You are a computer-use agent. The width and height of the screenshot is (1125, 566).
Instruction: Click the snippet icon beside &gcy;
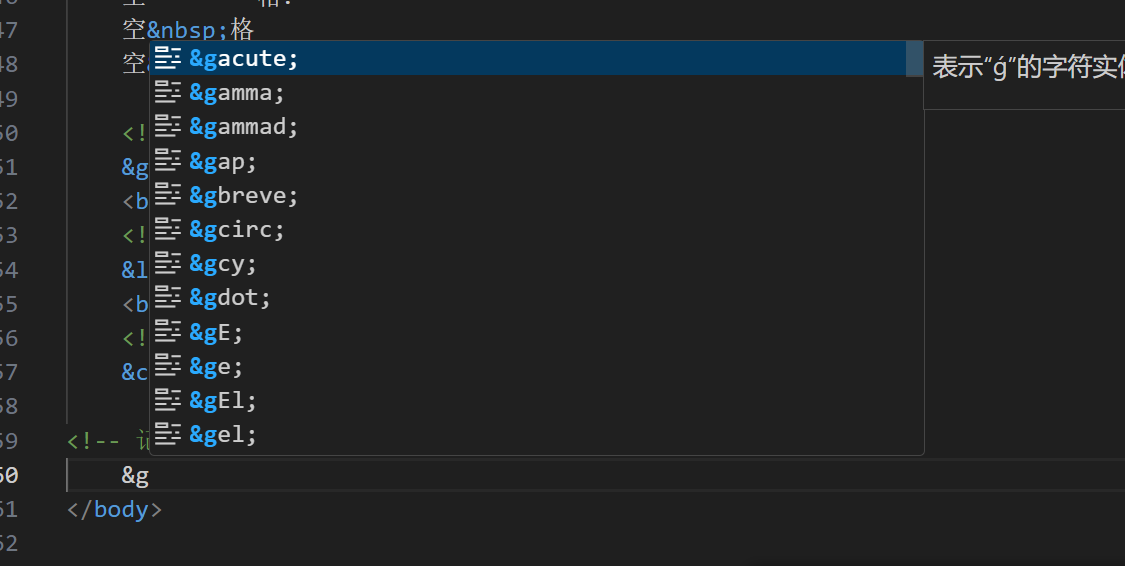coord(168,263)
